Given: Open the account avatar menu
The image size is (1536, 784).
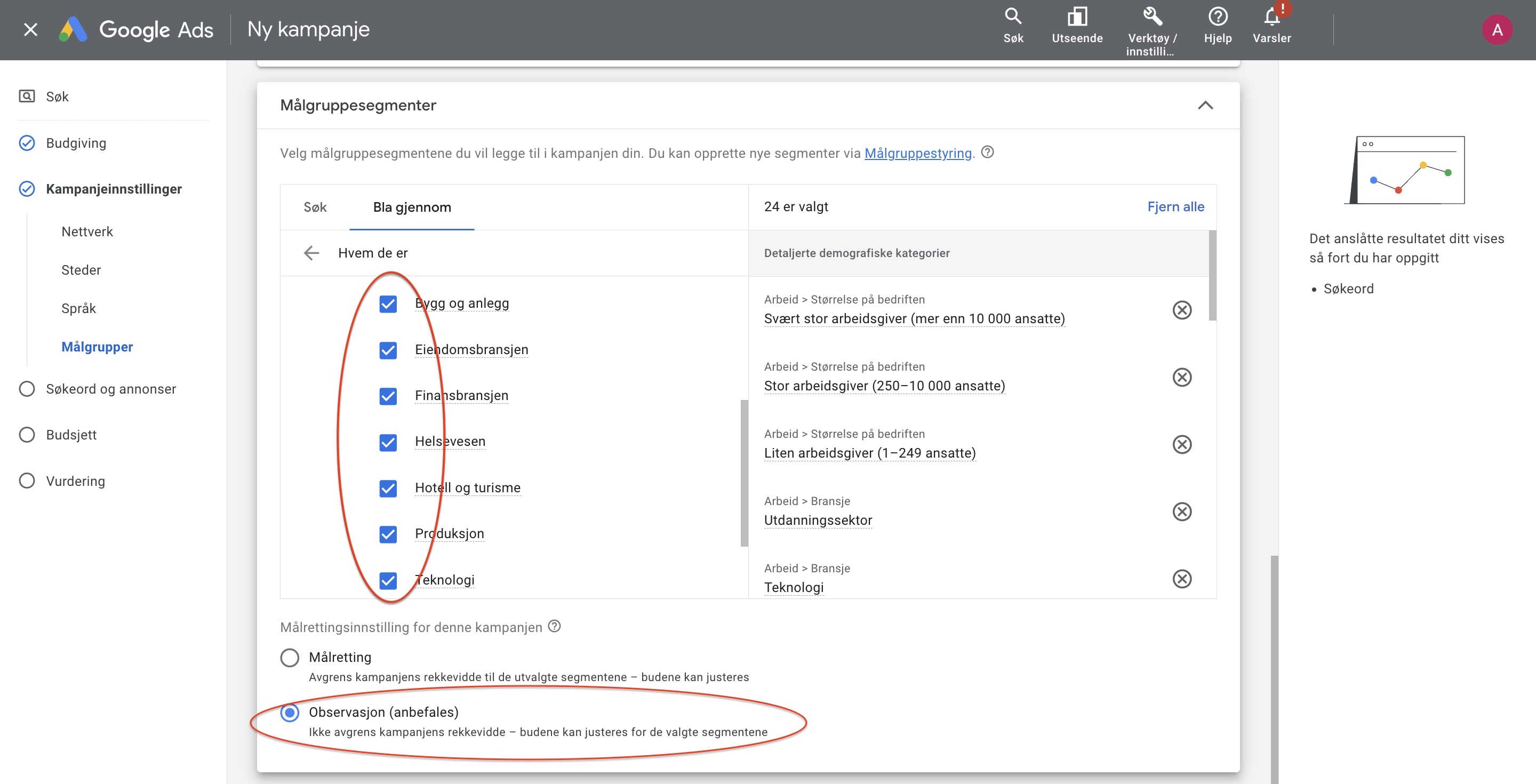Looking at the screenshot, I should (x=1496, y=30).
